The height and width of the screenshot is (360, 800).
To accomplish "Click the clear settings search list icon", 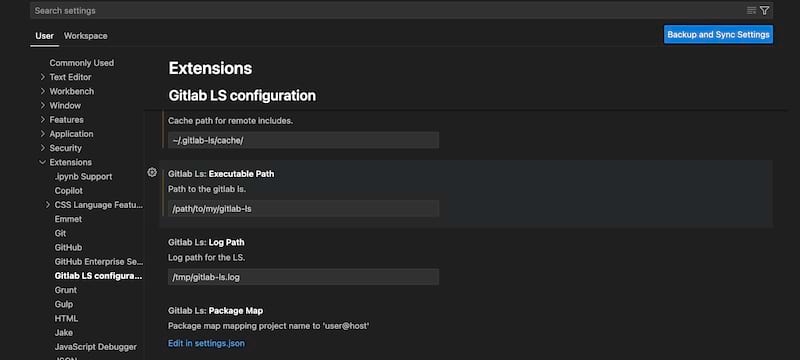I will click(x=751, y=10).
